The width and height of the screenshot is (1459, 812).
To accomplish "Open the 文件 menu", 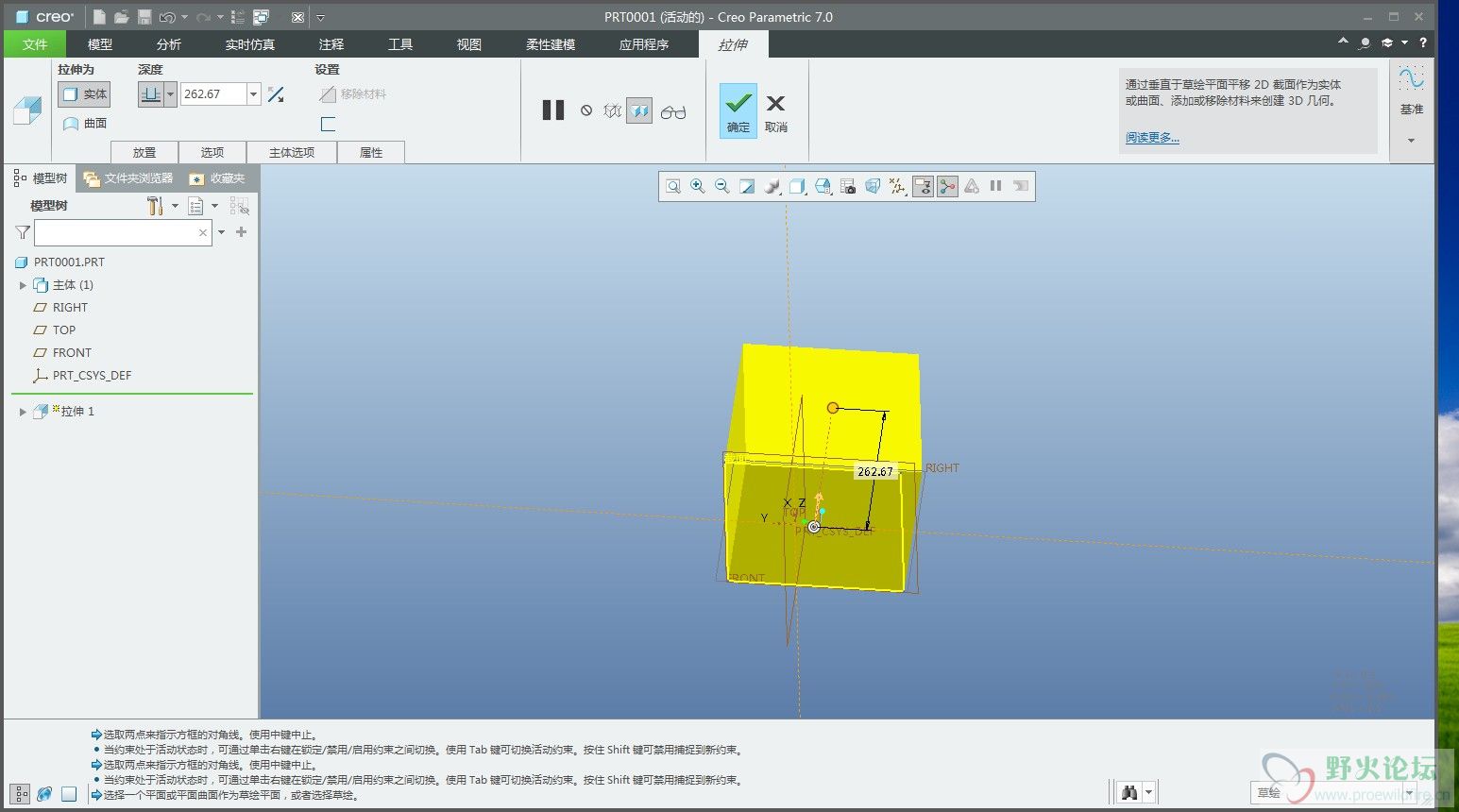I will tap(35, 44).
